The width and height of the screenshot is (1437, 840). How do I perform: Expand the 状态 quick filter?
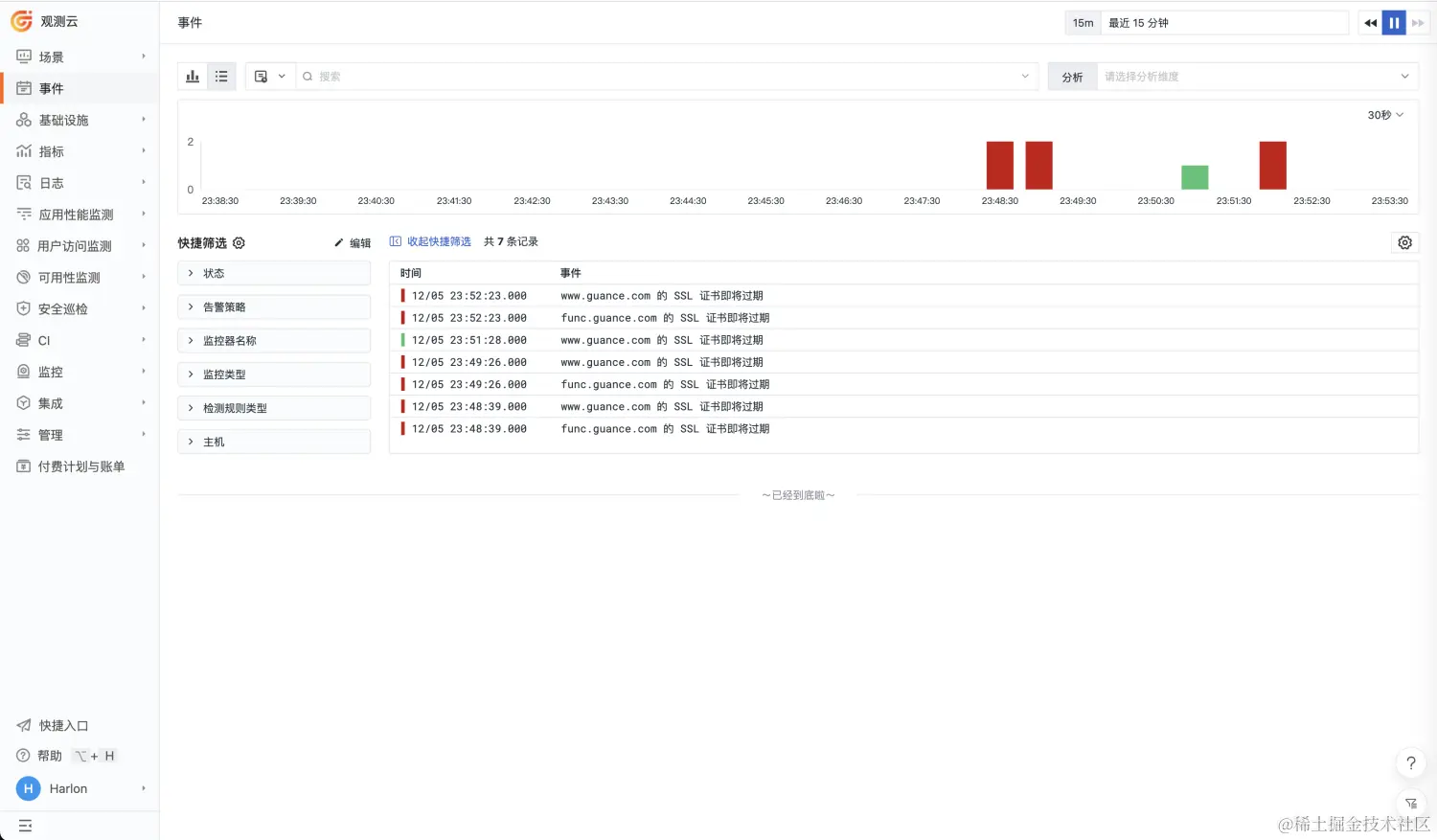click(274, 274)
